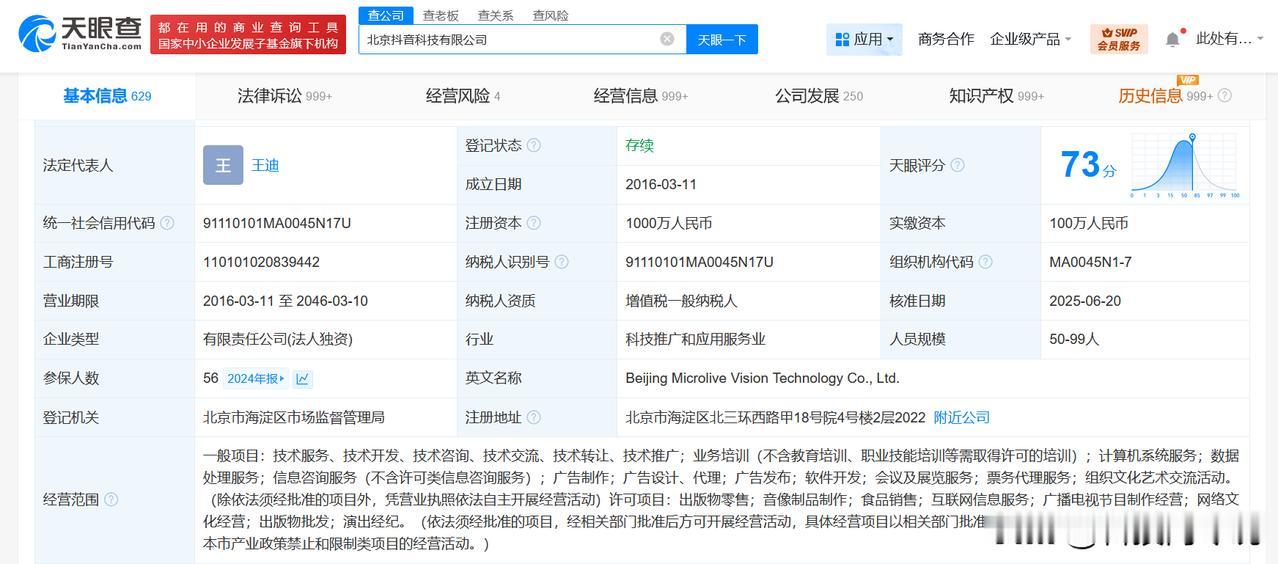Open the 历史信息 tab
Screen dimensions: 1278x564
pyautogui.click(x=1165, y=96)
